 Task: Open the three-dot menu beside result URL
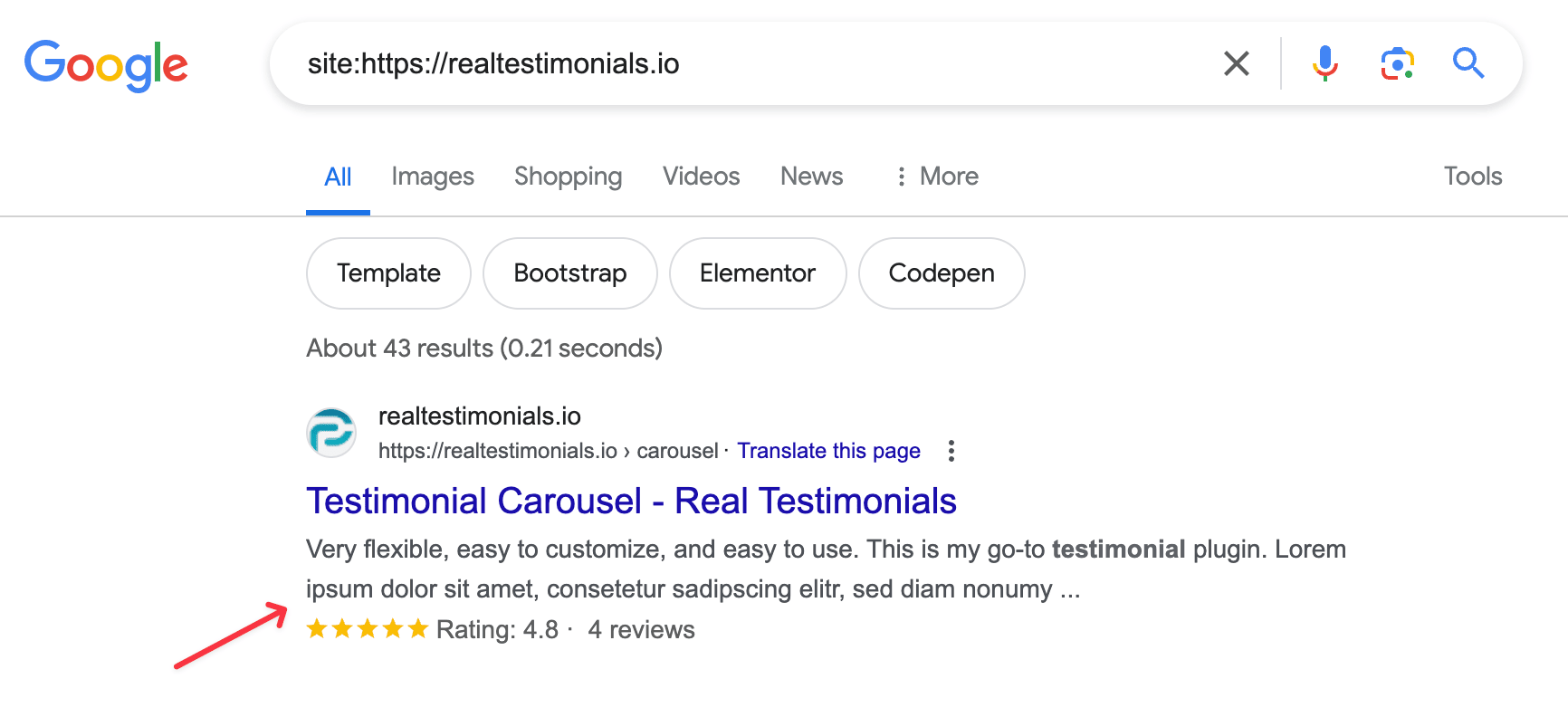951,451
